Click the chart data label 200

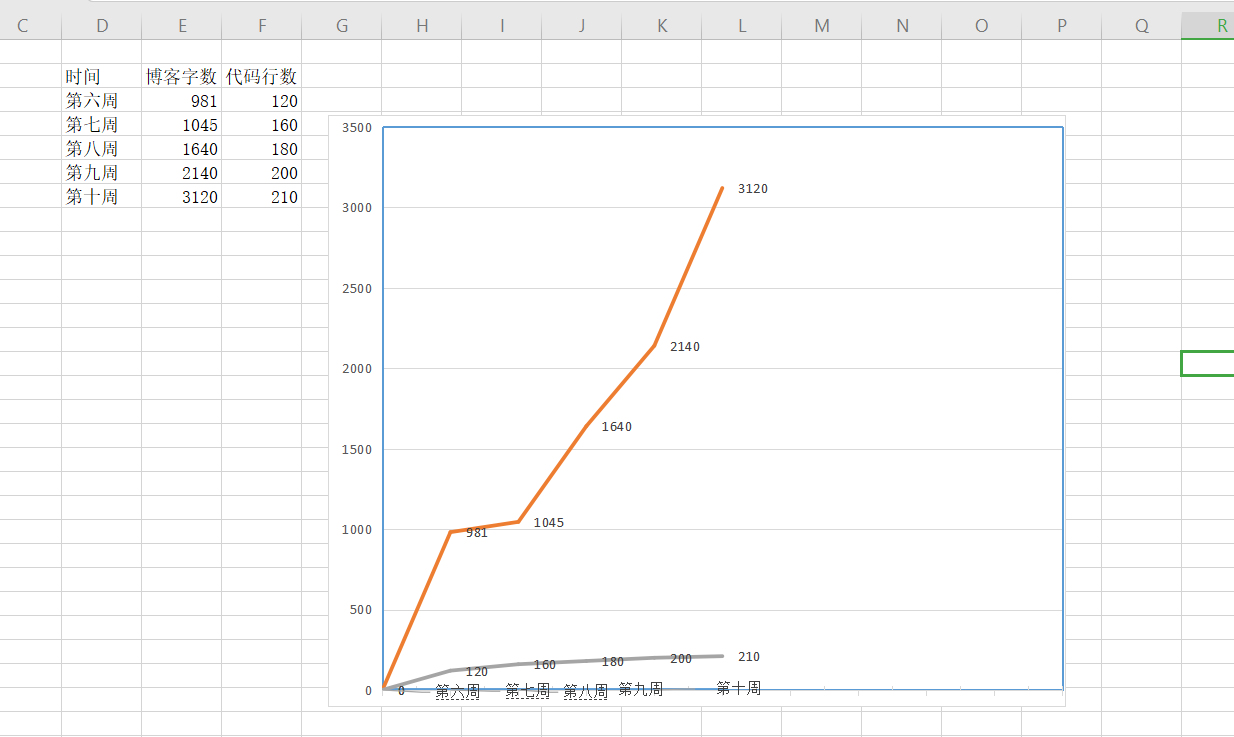[x=681, y=659]
